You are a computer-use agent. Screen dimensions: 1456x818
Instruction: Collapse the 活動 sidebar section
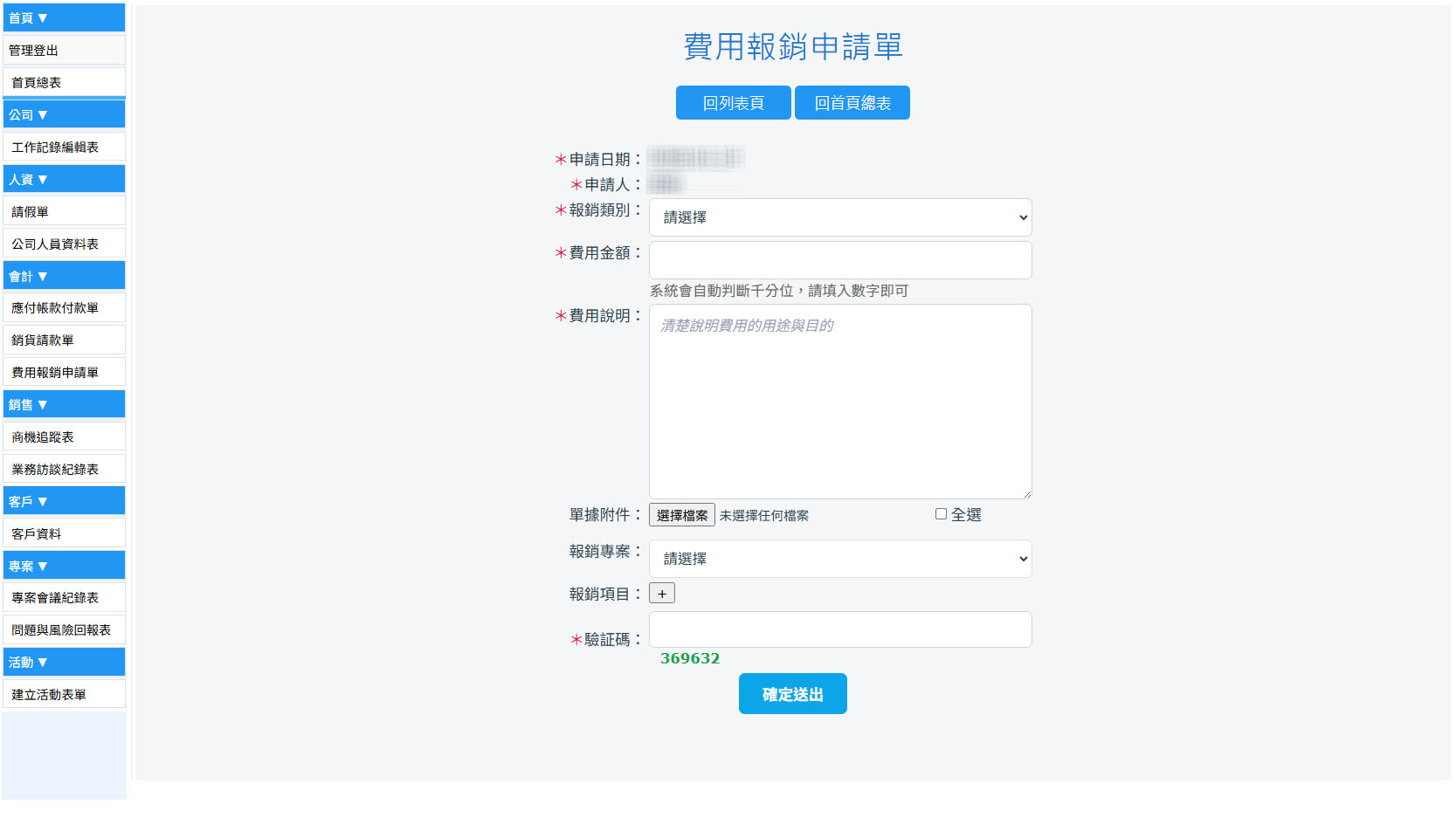tap(64, 662)
